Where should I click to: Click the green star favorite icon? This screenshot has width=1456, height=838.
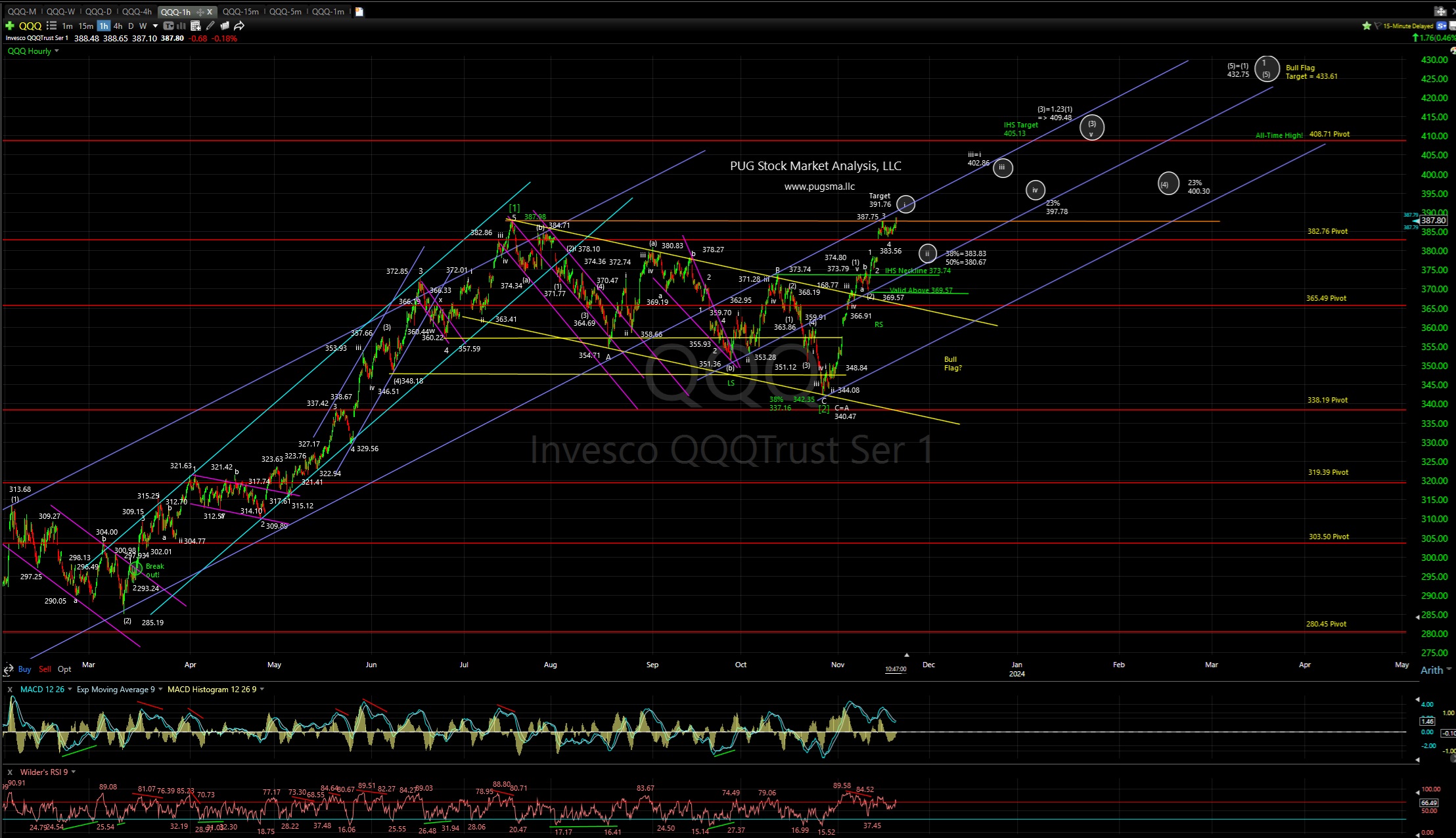click(x=1367, y=26)
